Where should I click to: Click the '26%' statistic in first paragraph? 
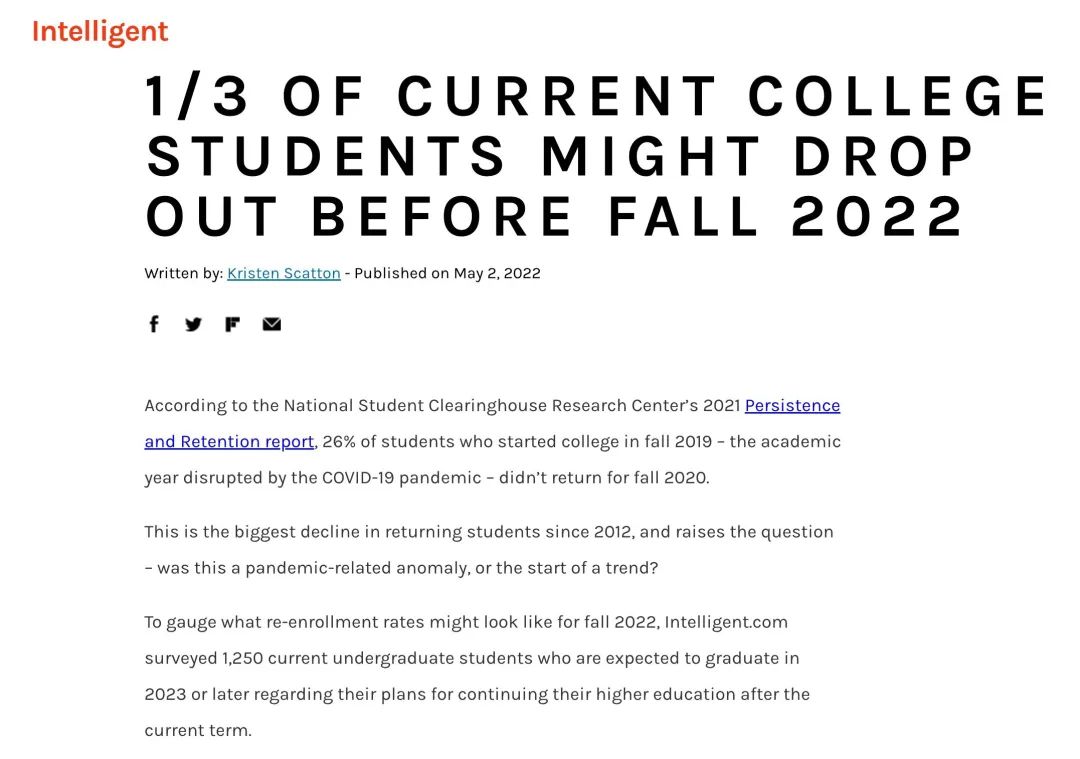[339, 441]
